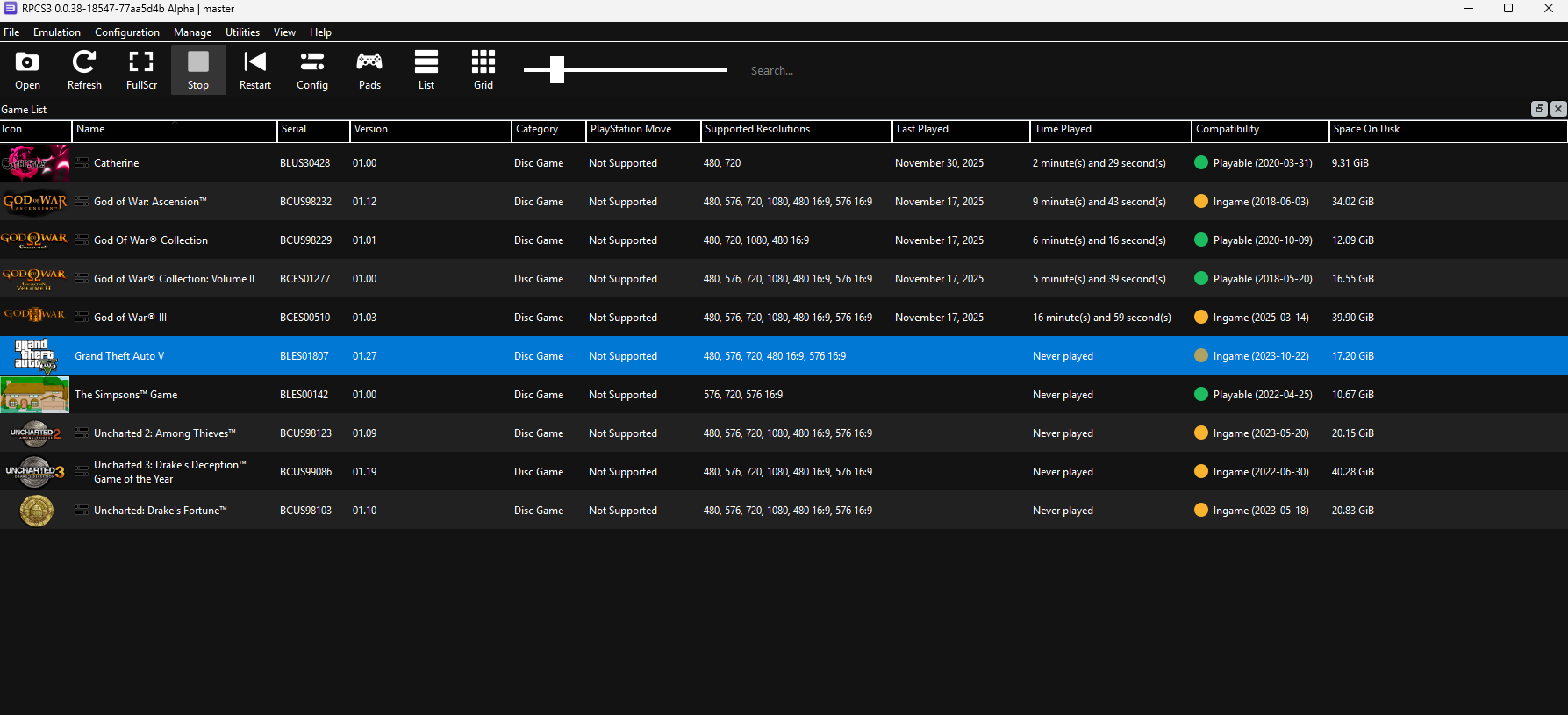Click '16 minute(s) and 59 second(s)' time played

(x=1102, y=318)
